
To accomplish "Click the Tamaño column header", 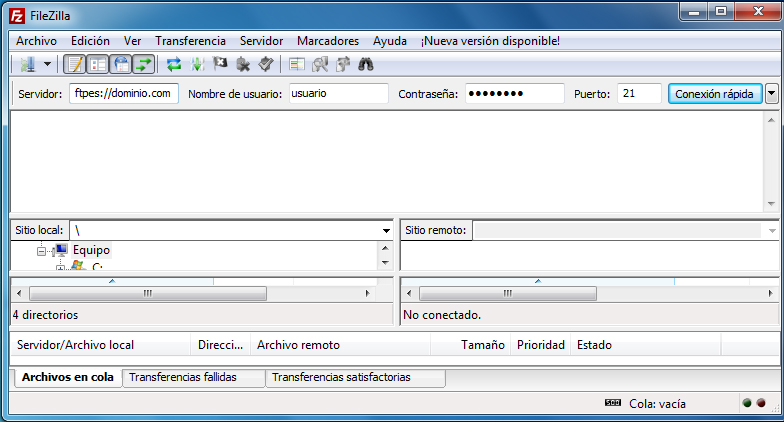I will [470, 345].
